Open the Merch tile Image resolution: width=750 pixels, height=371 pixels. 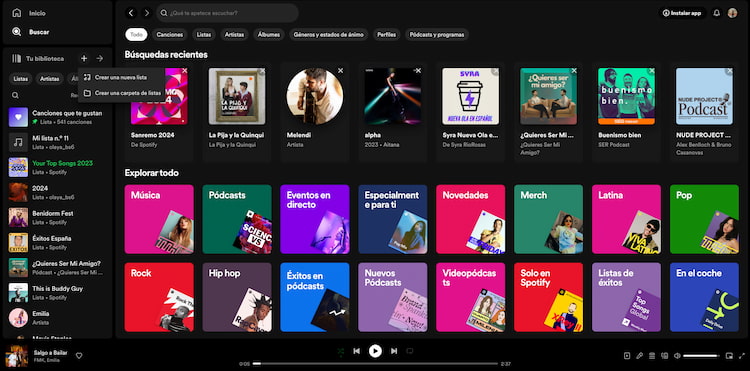tap(549, 219)
